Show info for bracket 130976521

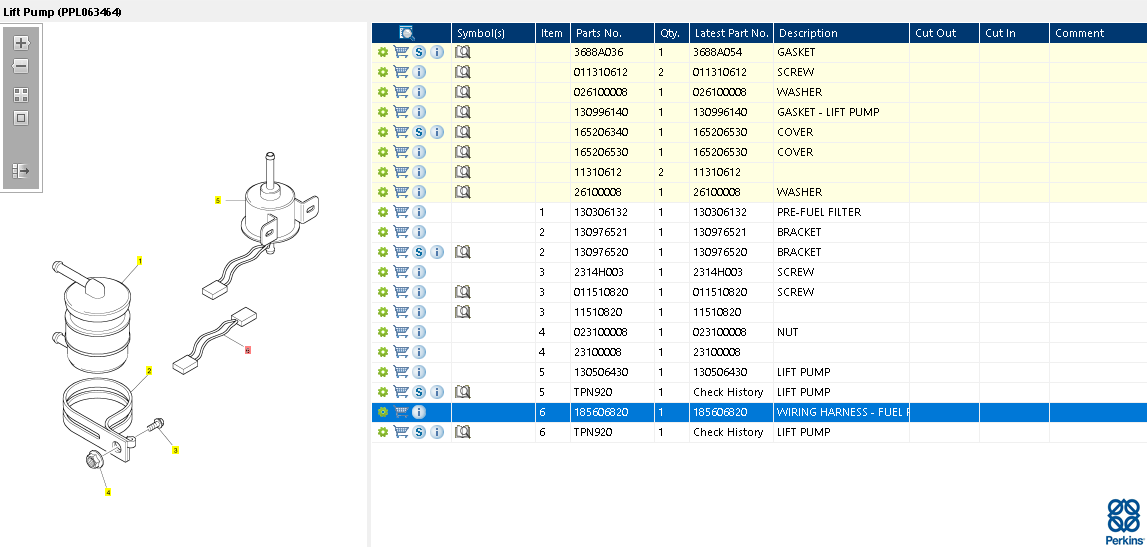[418, 232]
